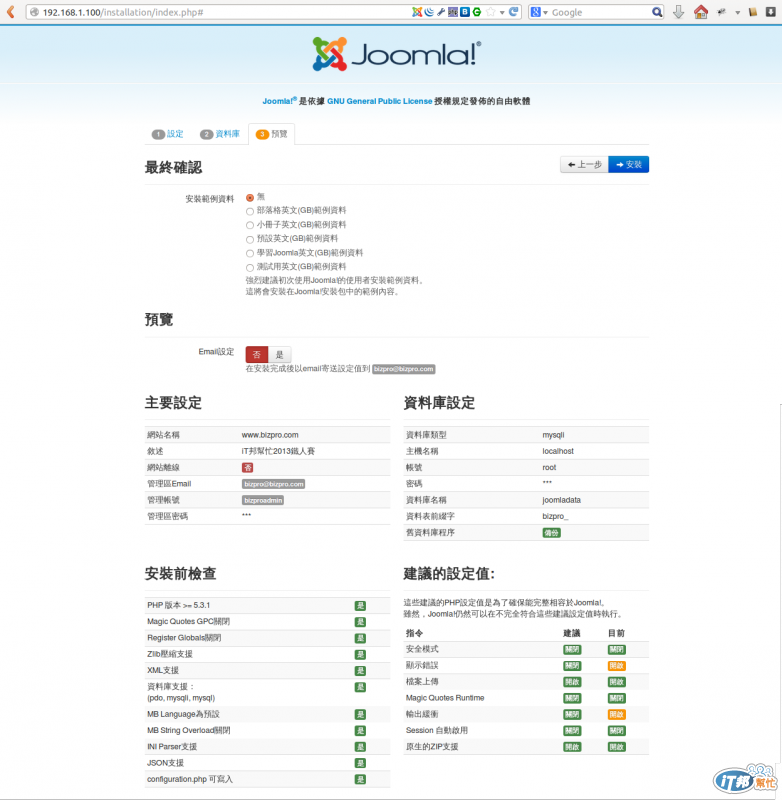Click the 管理區Email bizpro@bizpro.com badge
782x800 pixels.
tap(273, 484)
